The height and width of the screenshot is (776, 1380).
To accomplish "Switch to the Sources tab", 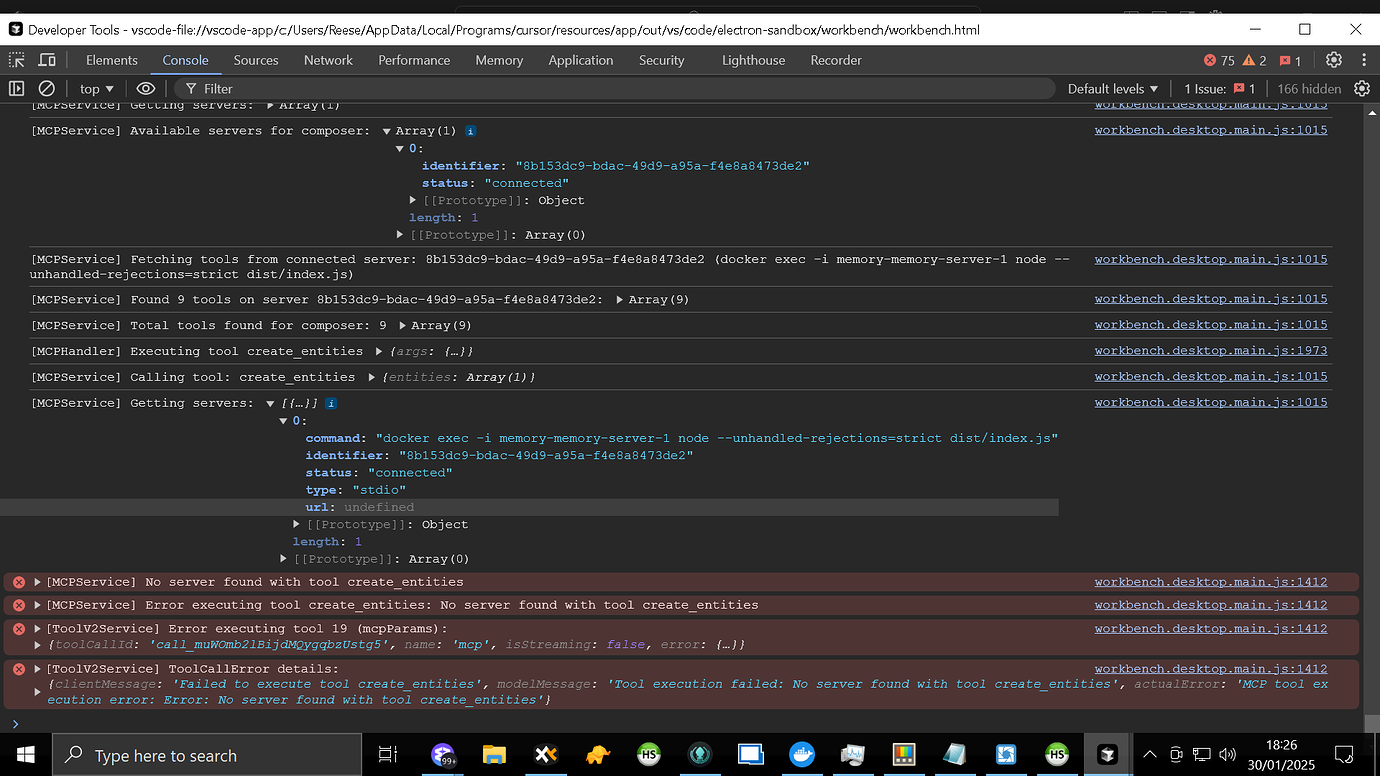I will click(x=256, y=60).
